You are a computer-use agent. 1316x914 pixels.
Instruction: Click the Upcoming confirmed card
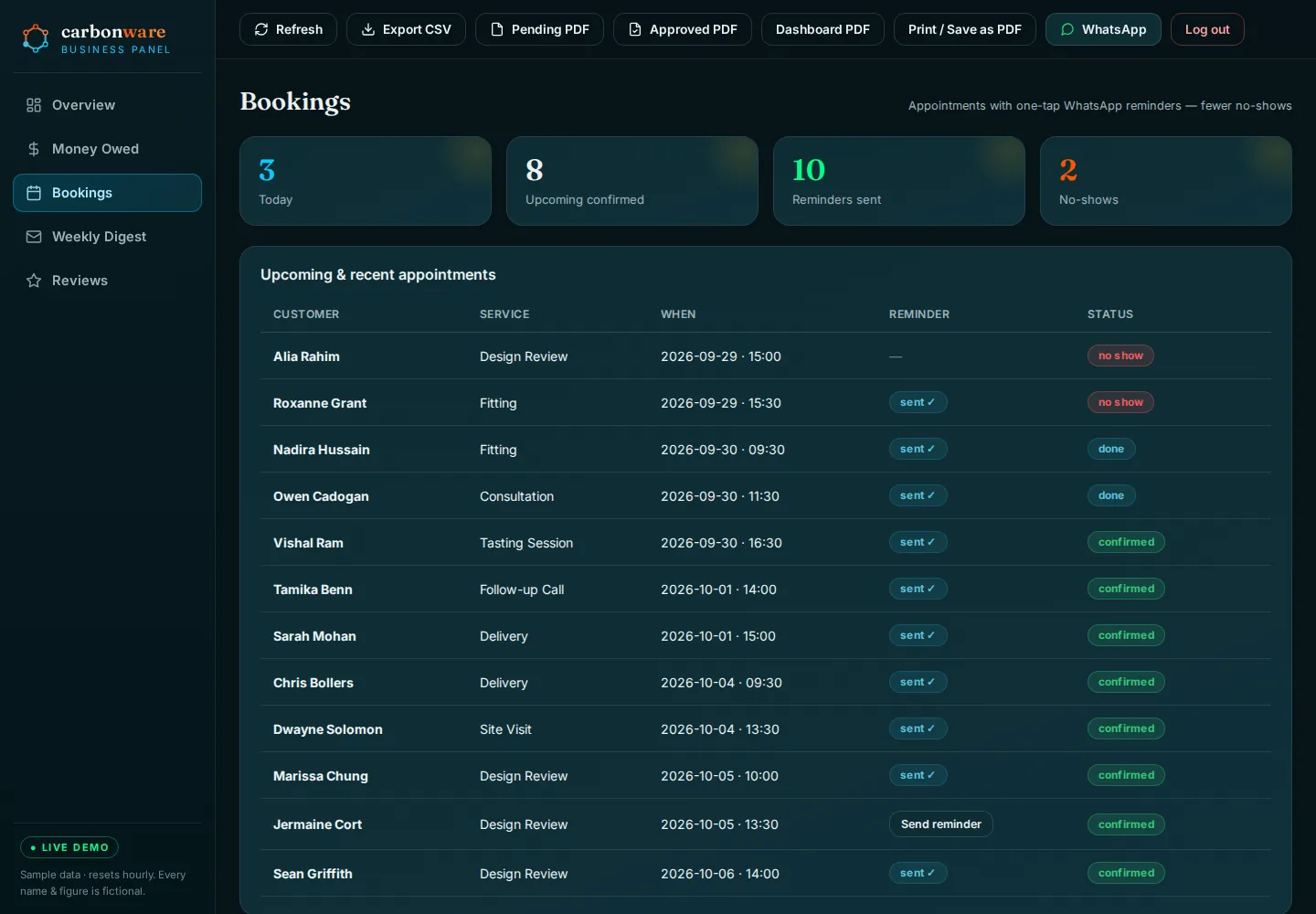632,181
